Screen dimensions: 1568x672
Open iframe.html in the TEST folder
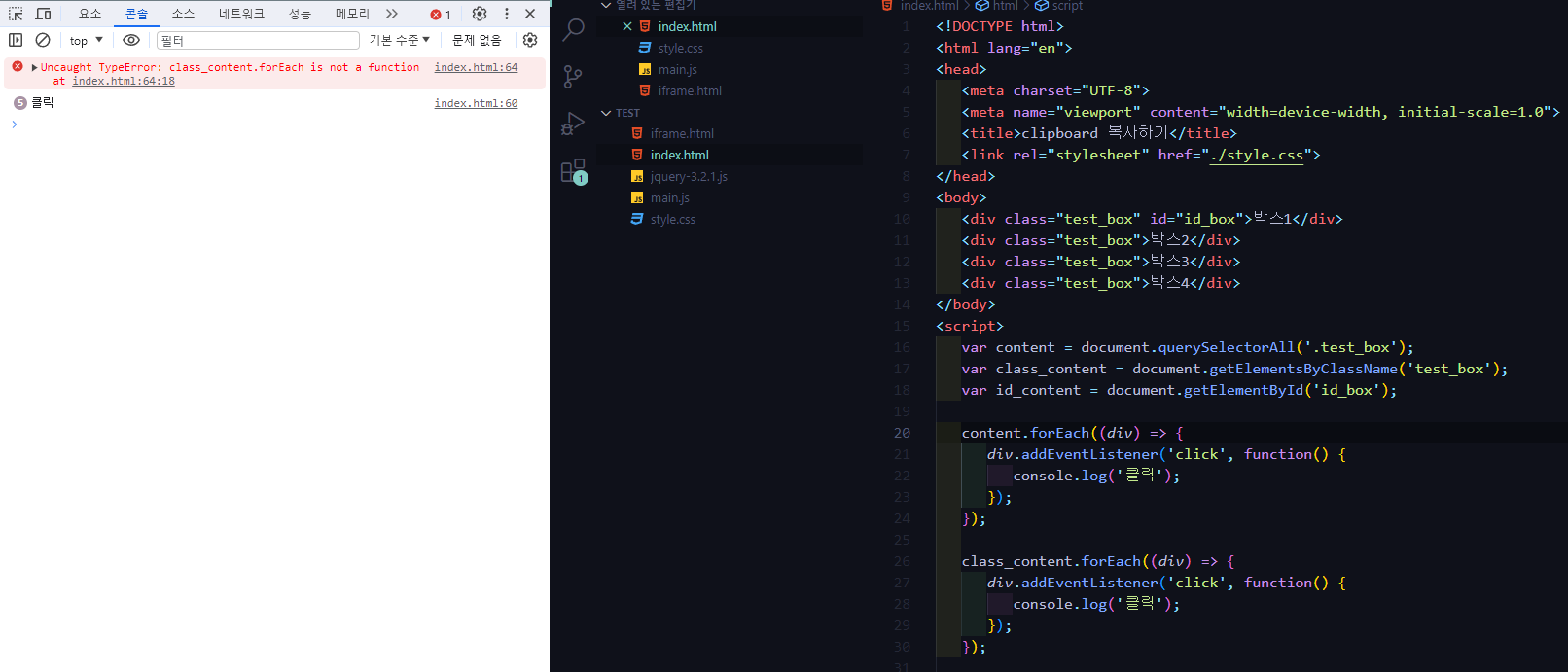point(682,133)
